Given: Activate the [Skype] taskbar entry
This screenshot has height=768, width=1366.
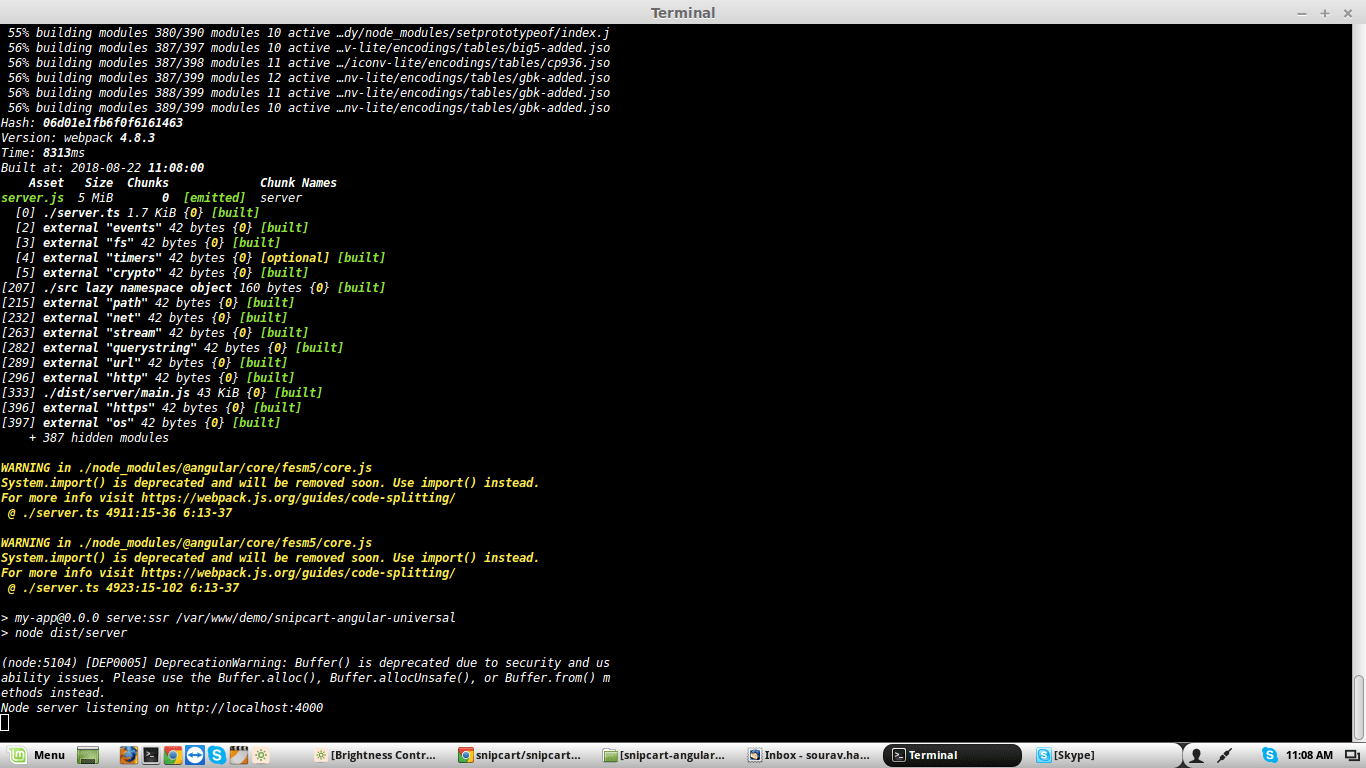Looking at the screenshot, I should tap(1068, 755).
